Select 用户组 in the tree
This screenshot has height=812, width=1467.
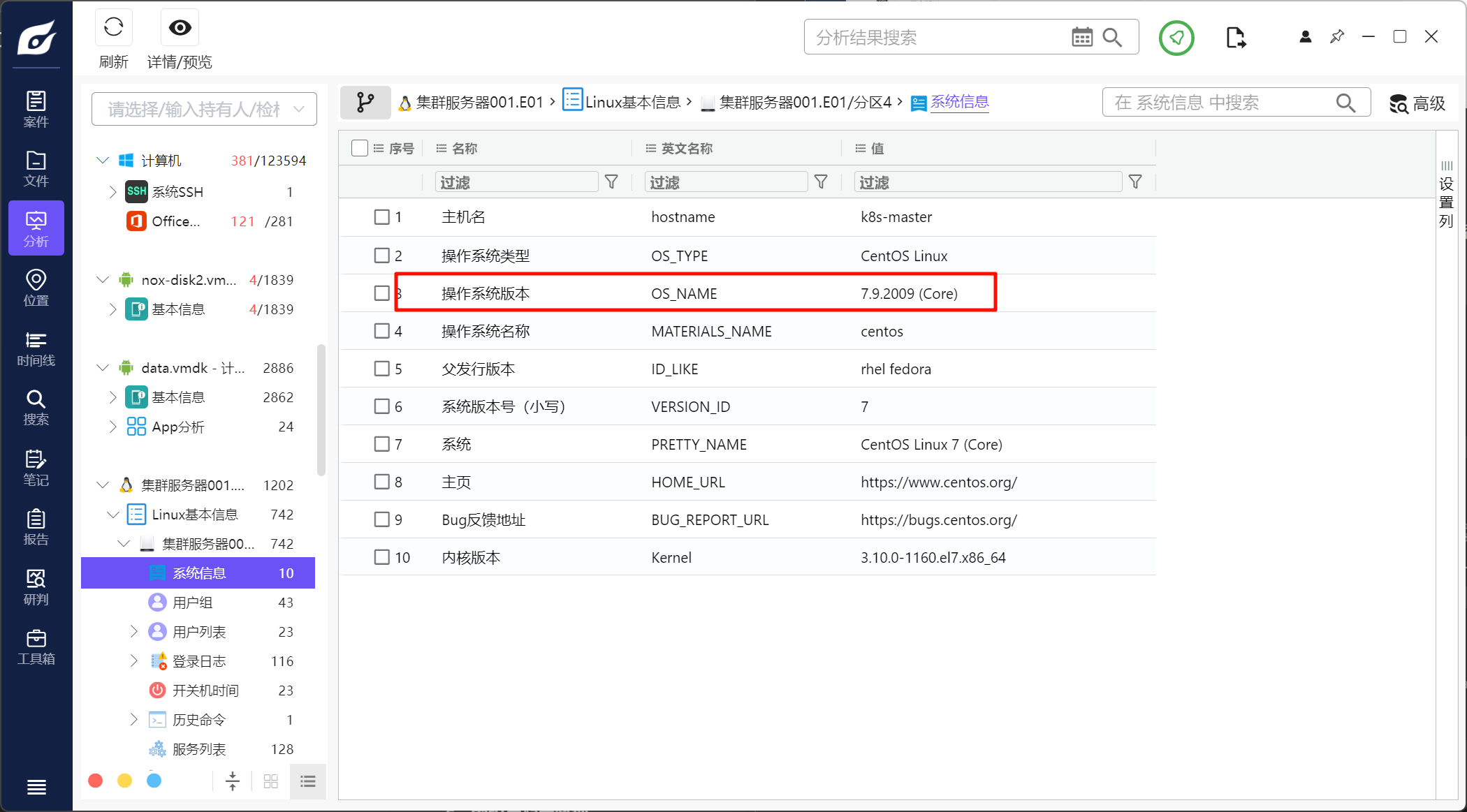tap(193, 603)
